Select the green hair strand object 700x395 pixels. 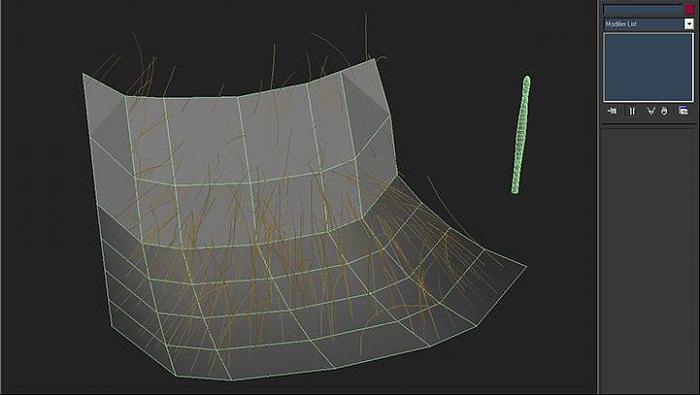click(521, 134)
